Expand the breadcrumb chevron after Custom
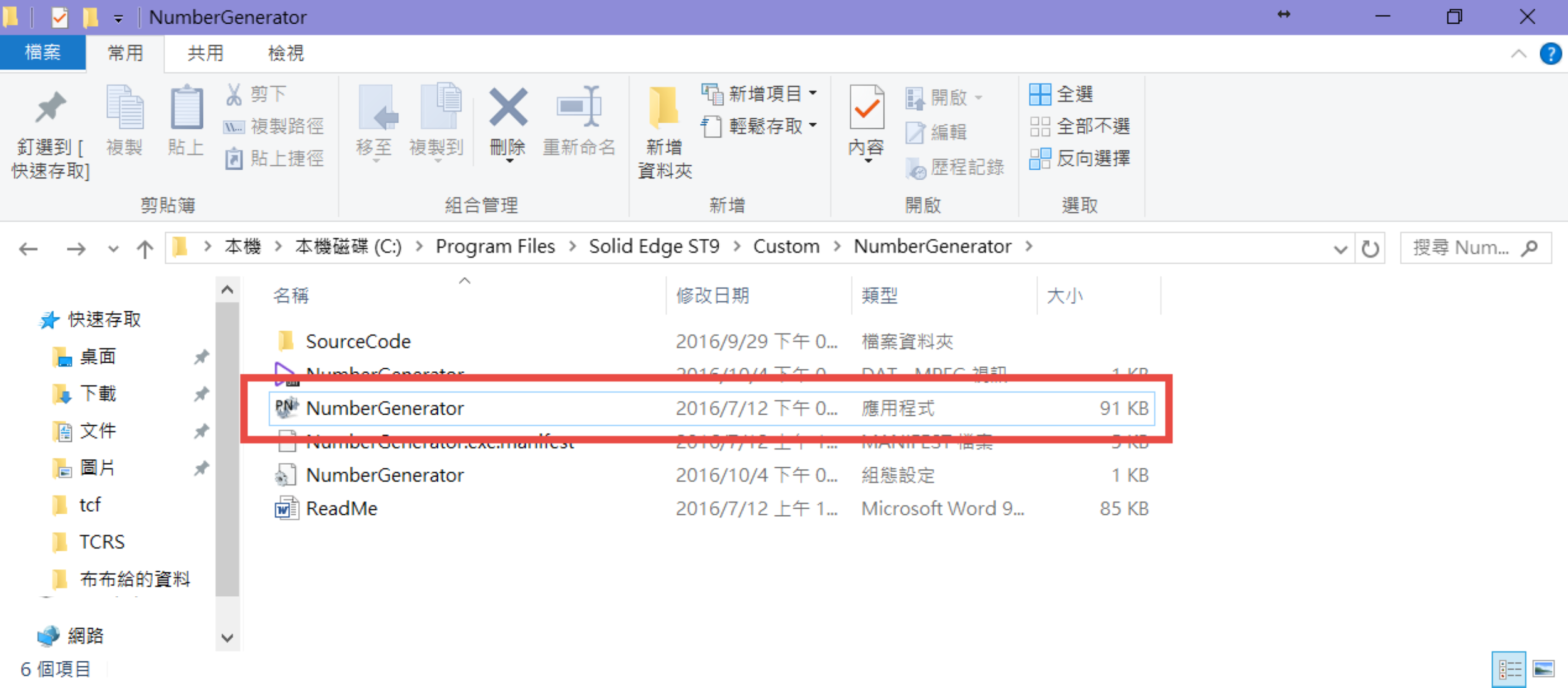 tap(837, 246)
